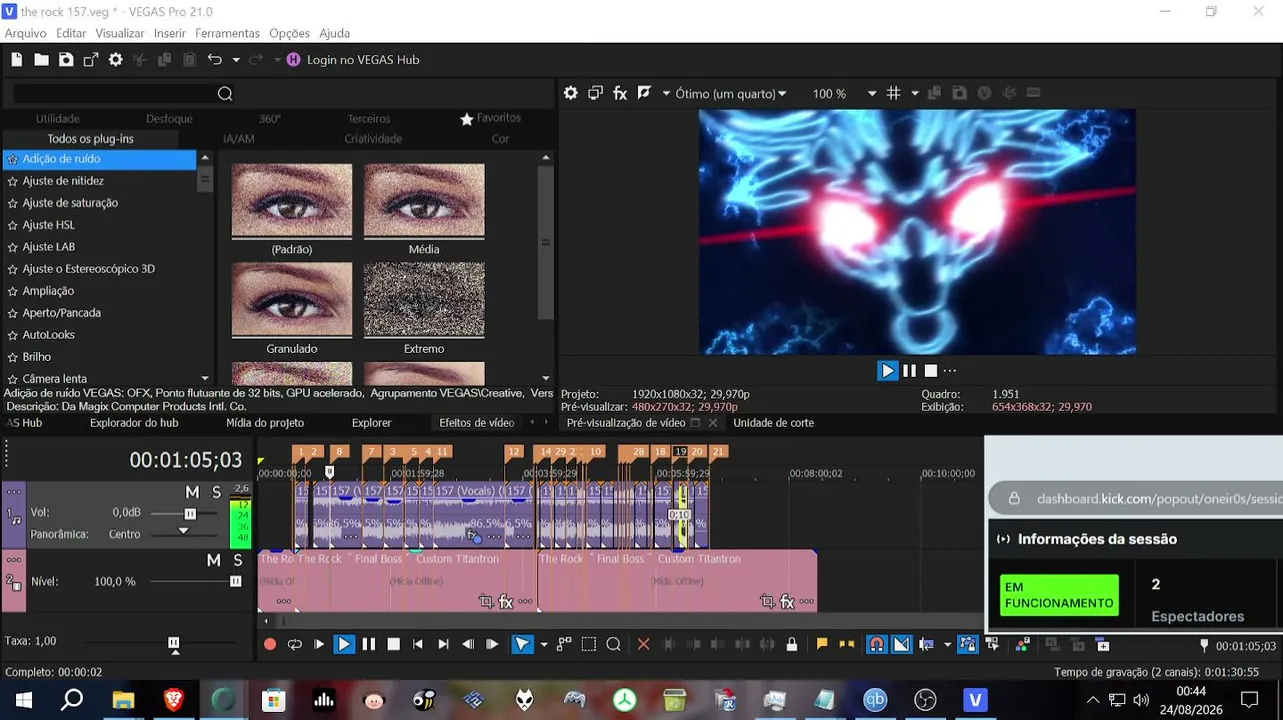This screenshot has width=1283, height=720.
Task: Open the Ferramentas menu
Action: pos(227,33)
